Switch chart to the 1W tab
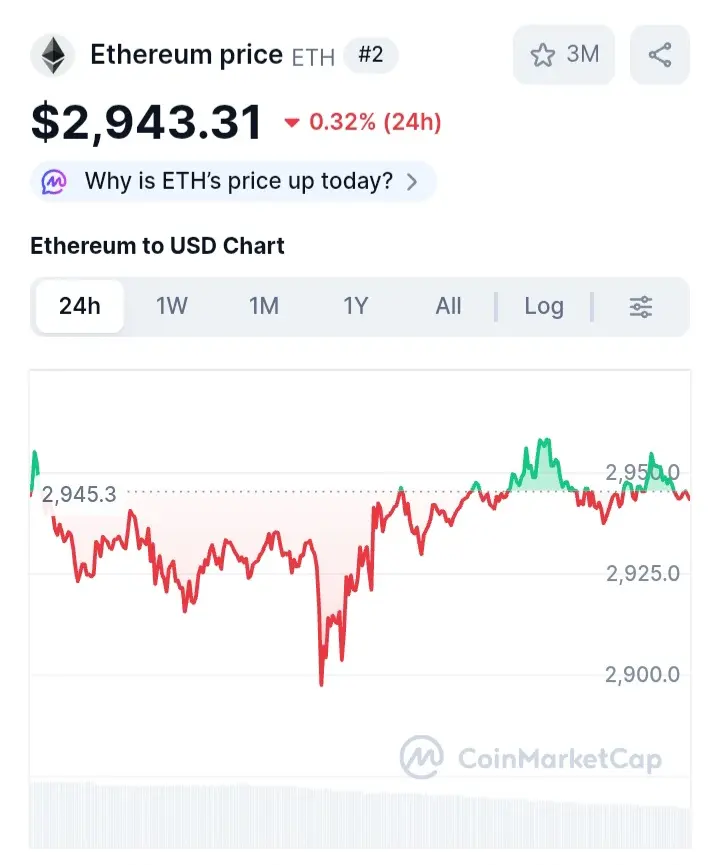Screen dimensions: 720x865 [172, 307]
